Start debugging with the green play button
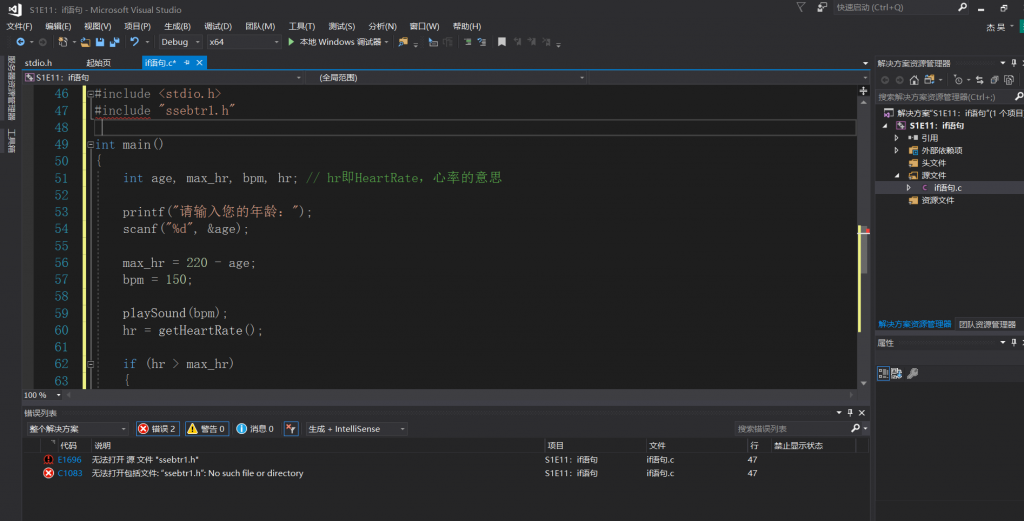This screenshot has width=1024, height=521. click(291, 42)
